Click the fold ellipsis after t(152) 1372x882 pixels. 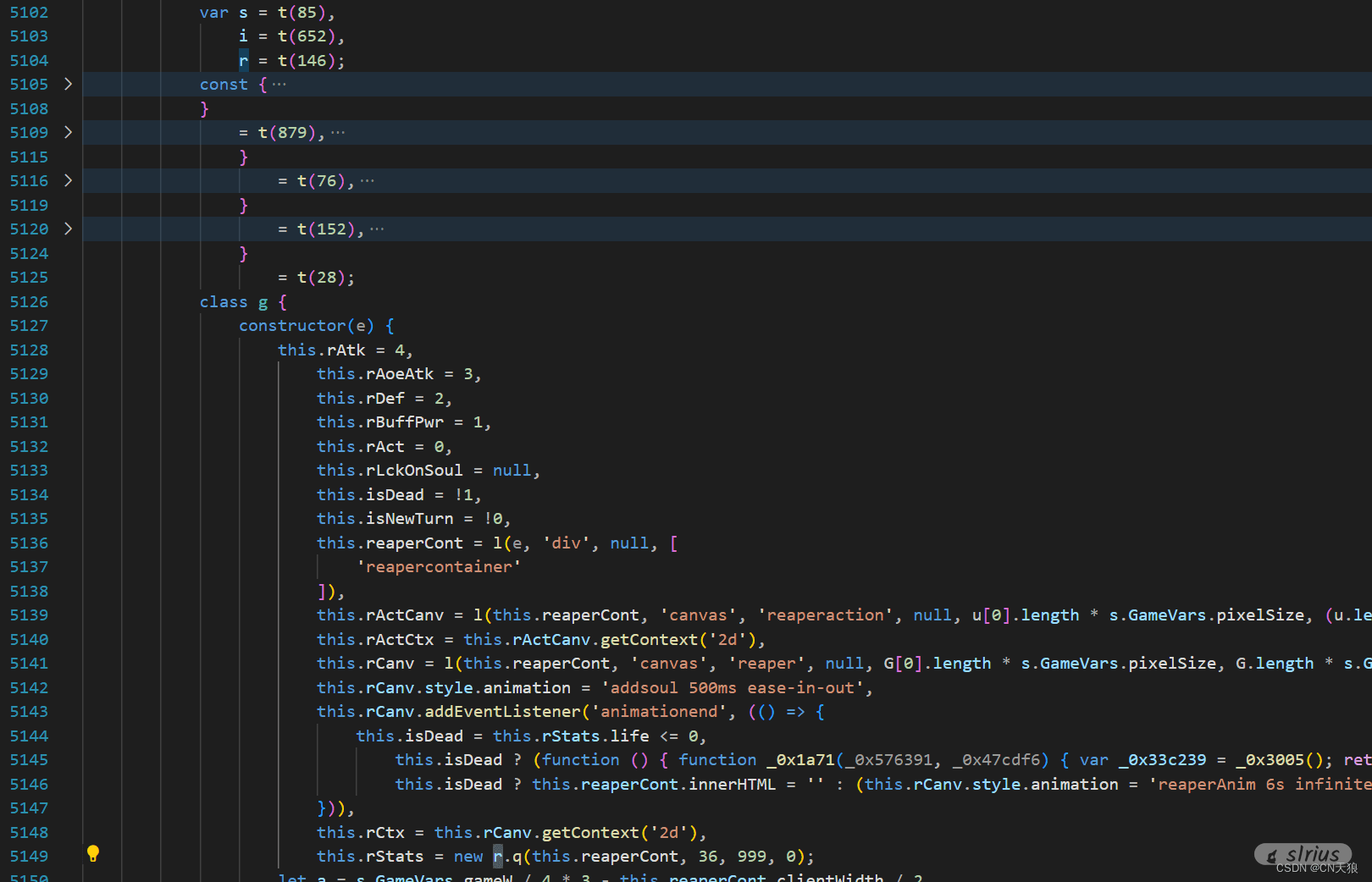(x=377, y=229)
